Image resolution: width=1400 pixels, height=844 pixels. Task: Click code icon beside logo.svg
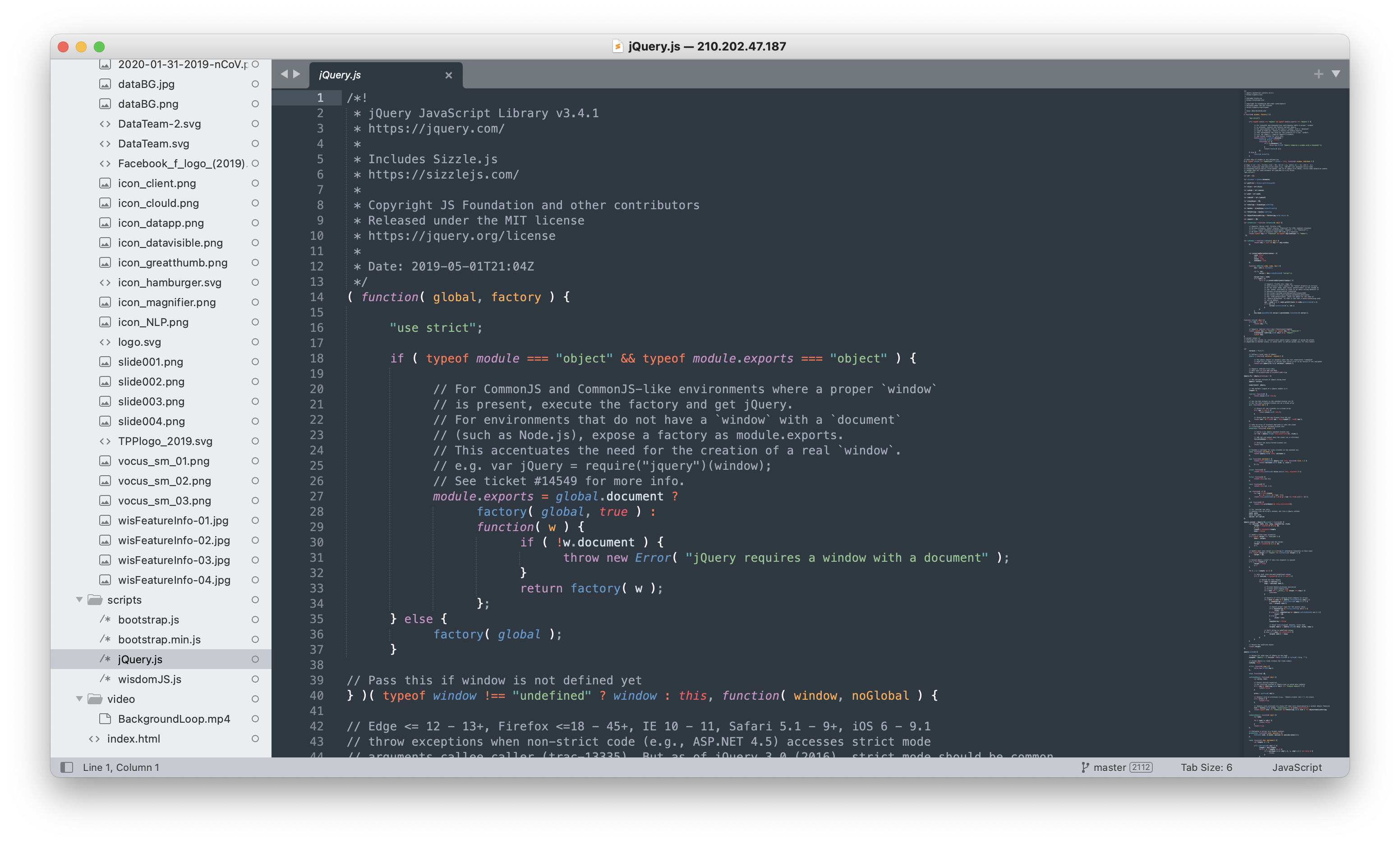105,342
